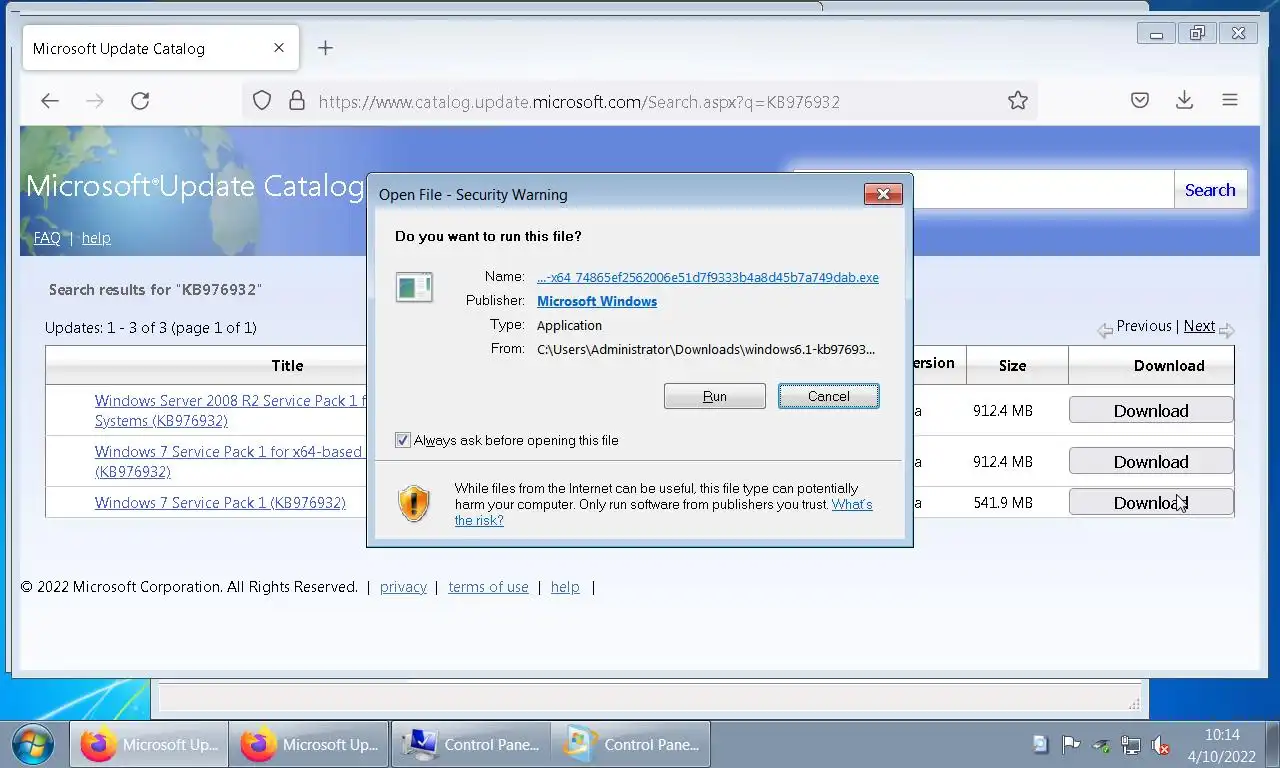Open second Control Panel taskbar item
Image resolution: width=1280 pixels, height=768 pixels.
coord(631,744)
